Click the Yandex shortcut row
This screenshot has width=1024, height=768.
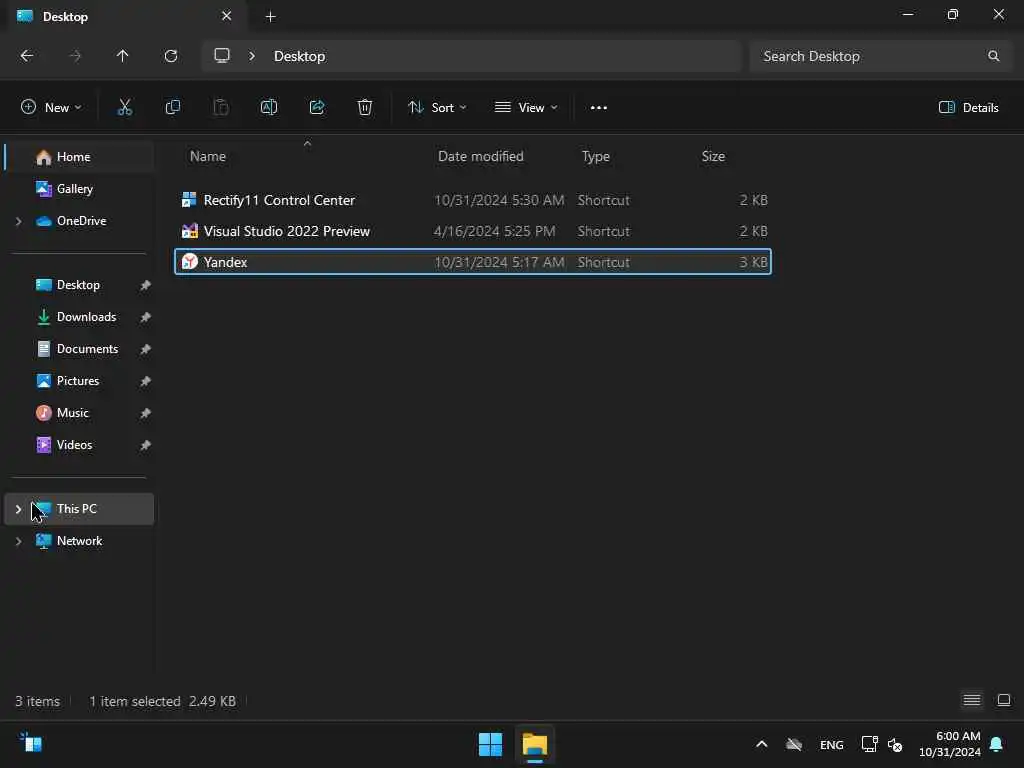point(473,262)
